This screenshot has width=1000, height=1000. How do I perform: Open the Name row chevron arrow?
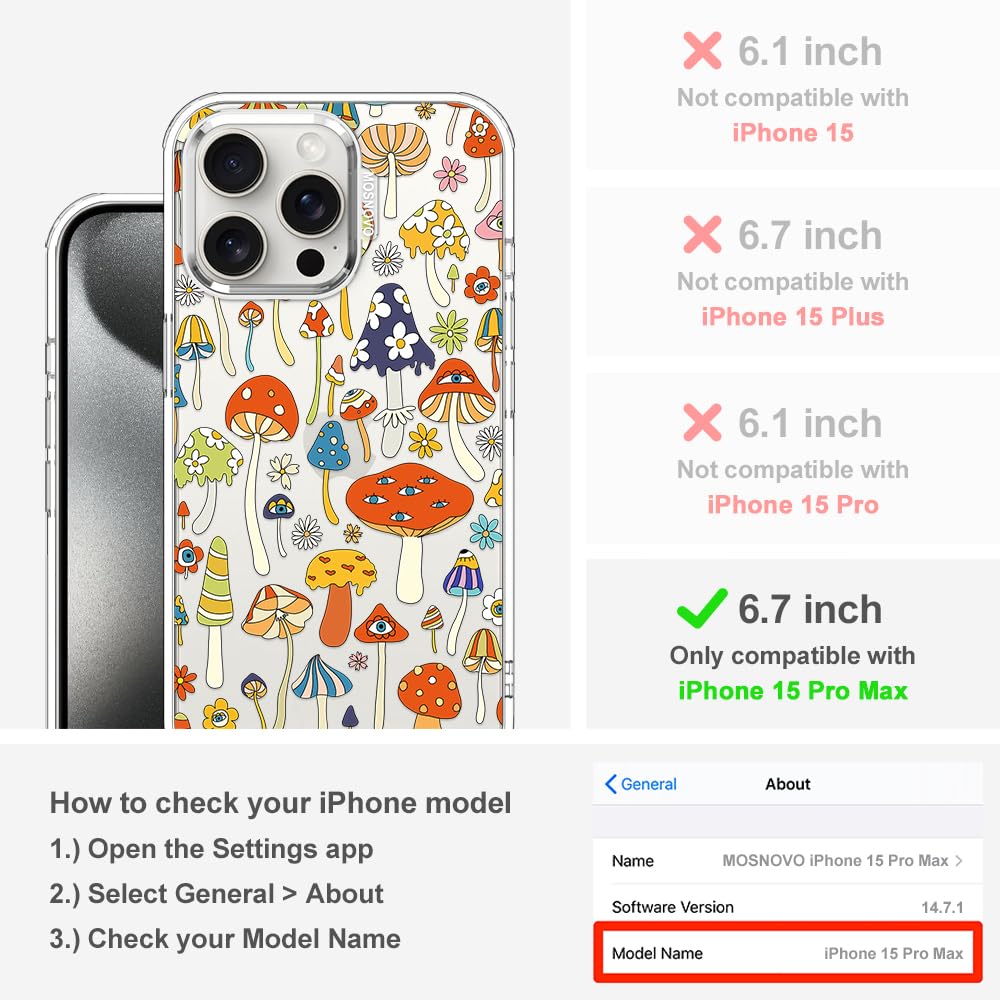959,860
